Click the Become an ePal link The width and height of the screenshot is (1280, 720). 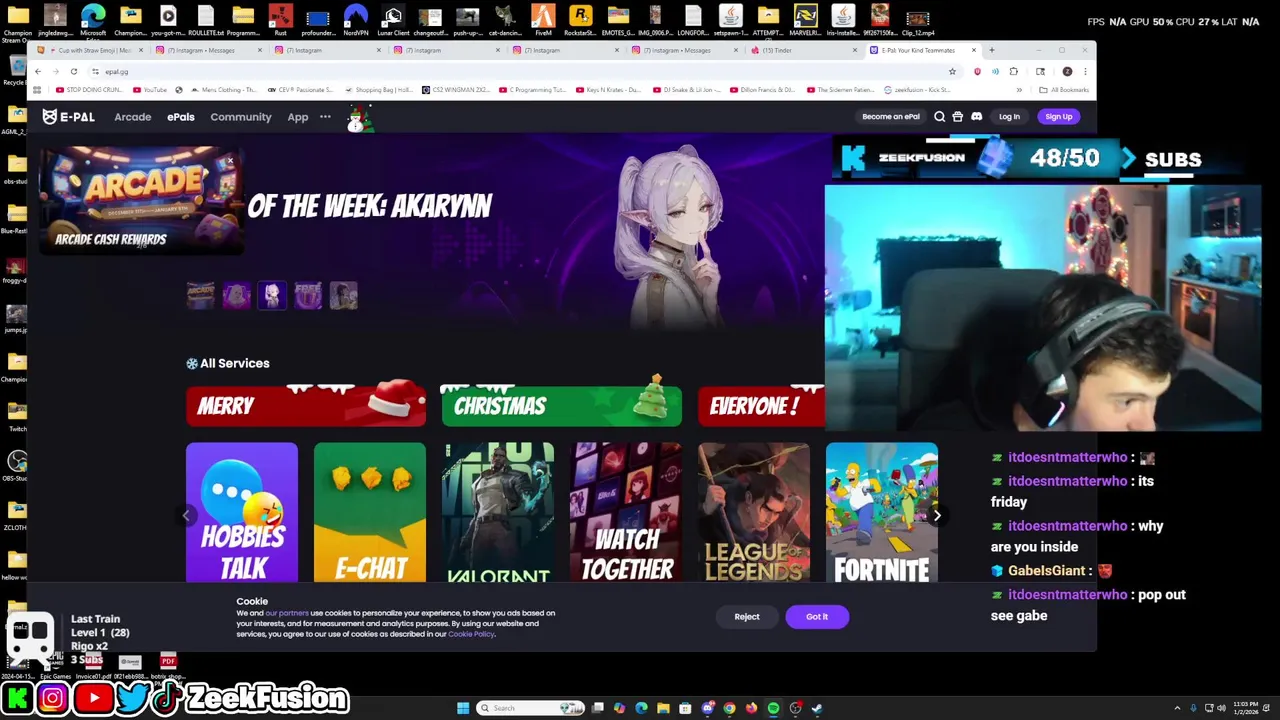coord(891,117)
